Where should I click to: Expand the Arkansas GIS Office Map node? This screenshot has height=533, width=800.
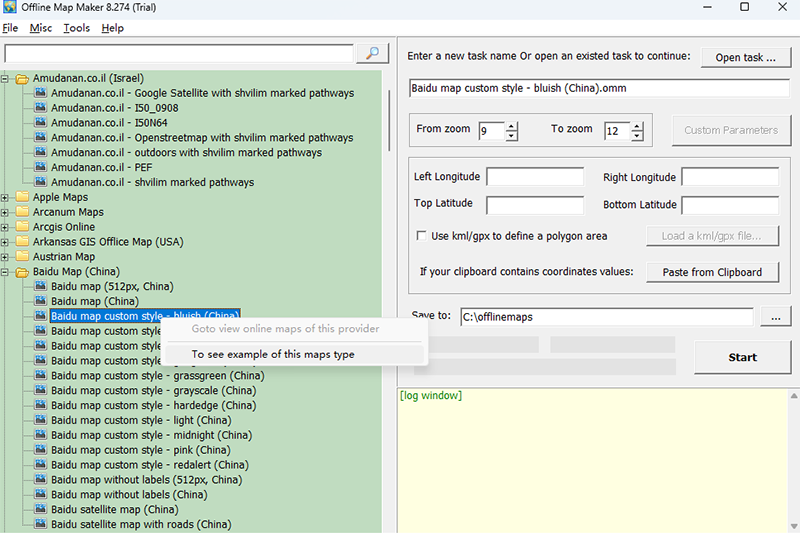6,242
